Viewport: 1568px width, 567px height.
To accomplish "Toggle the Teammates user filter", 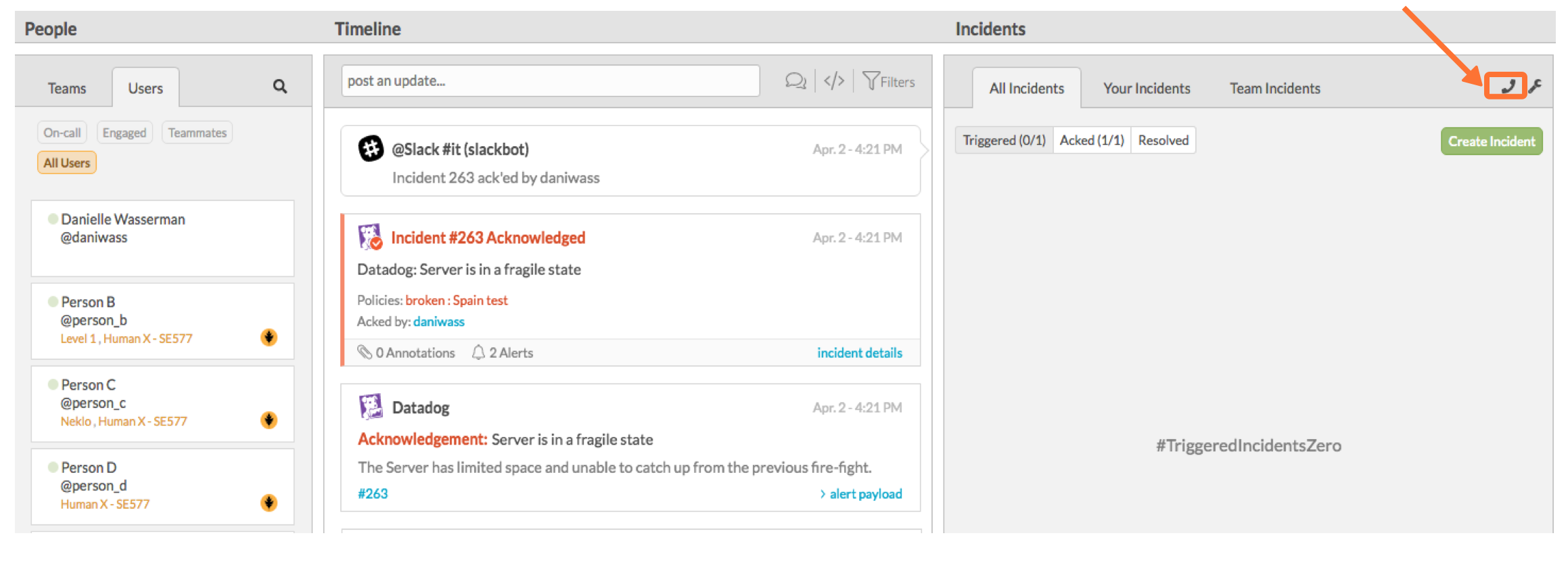I will coord(198,133).
